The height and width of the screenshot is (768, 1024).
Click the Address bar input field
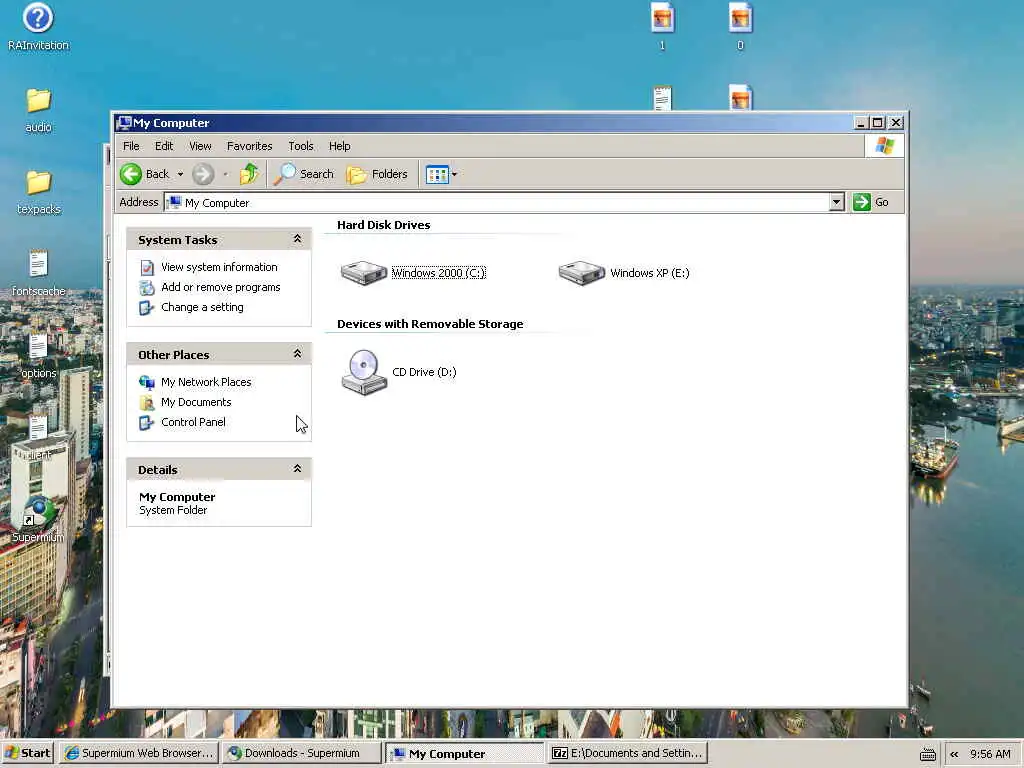tap(498, 203)
